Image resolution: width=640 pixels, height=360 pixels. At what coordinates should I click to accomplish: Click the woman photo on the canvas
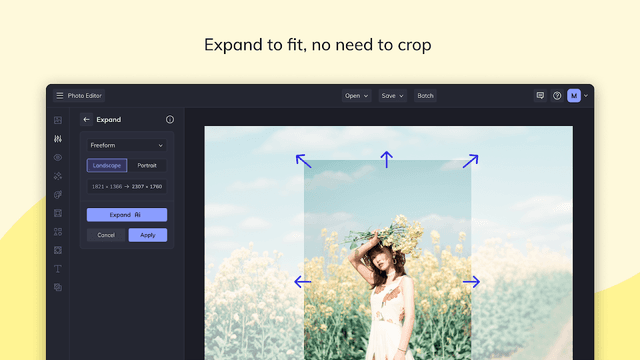click(x=388, y=260)
